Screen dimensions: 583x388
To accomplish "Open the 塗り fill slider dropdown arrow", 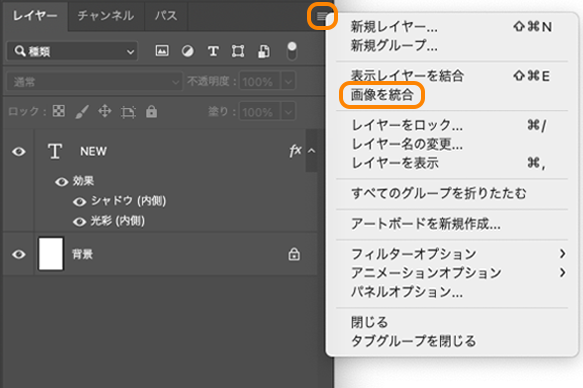I will pos(288,111).
